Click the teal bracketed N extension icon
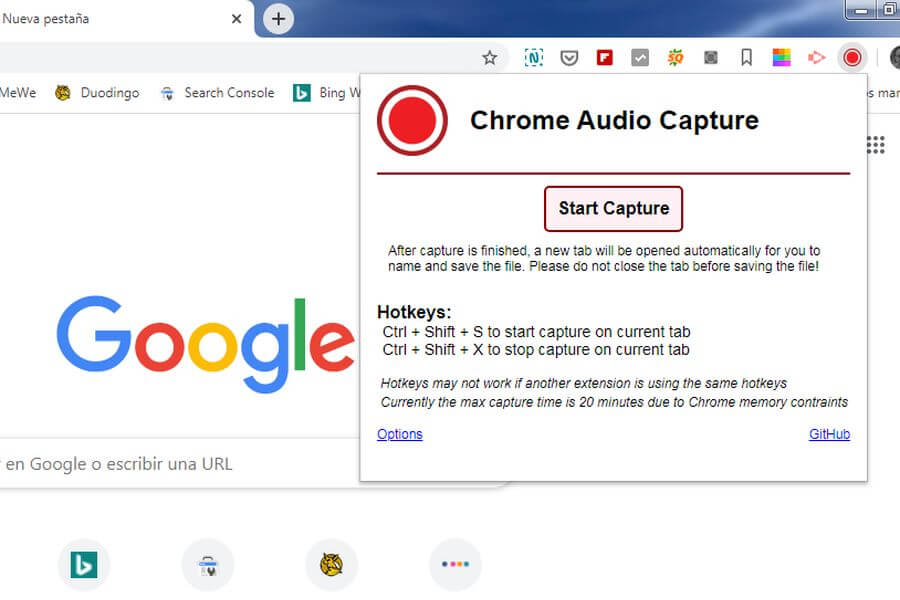Screen dimensions: 900x600 click(x=534, y=57)
